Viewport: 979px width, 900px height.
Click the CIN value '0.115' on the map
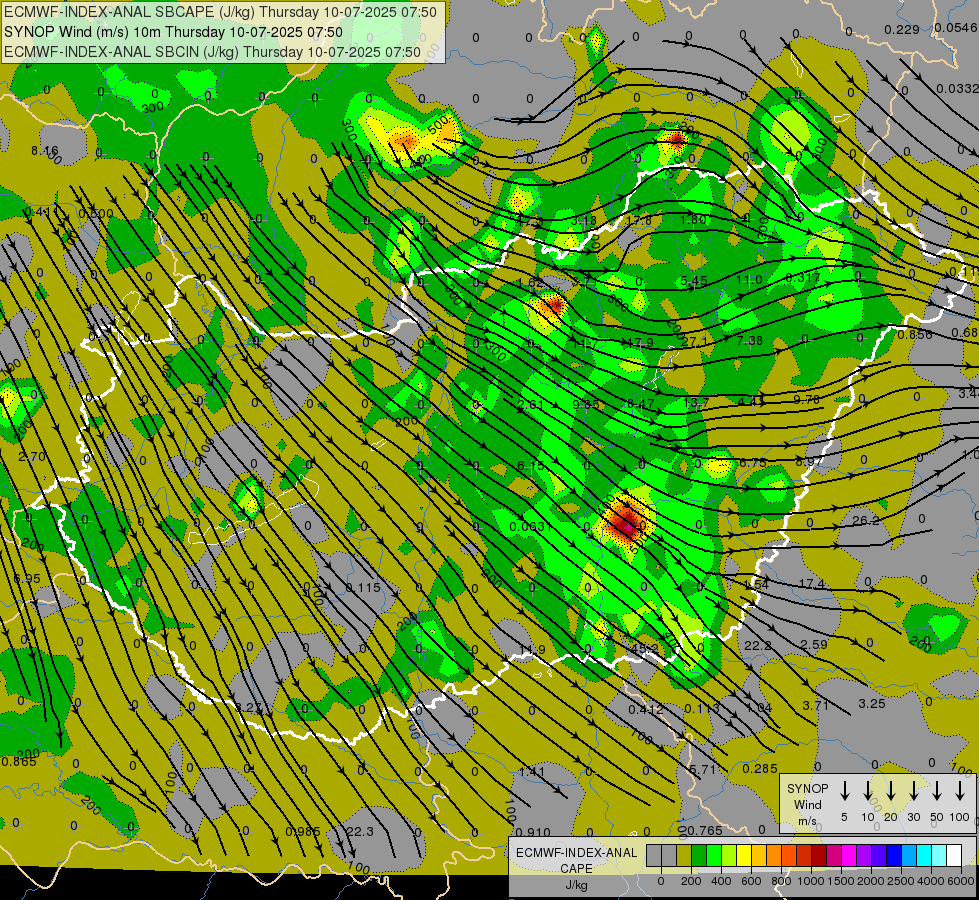click(x=363, y=588)
